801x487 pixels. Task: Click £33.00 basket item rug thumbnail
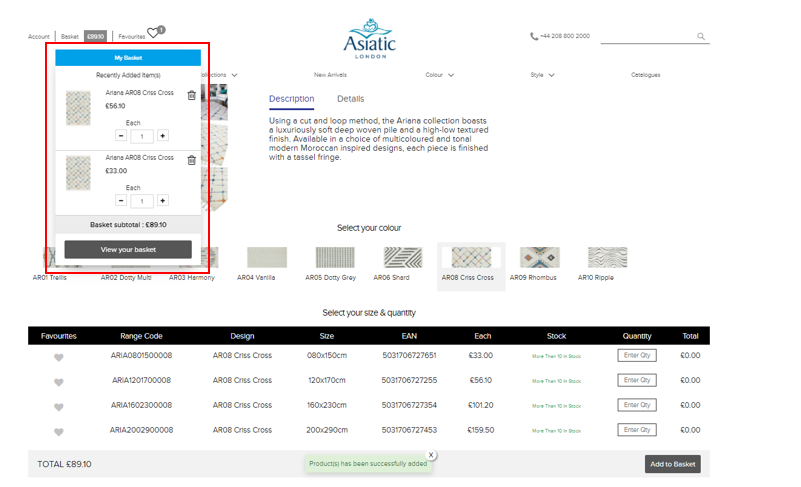(78, 173)
